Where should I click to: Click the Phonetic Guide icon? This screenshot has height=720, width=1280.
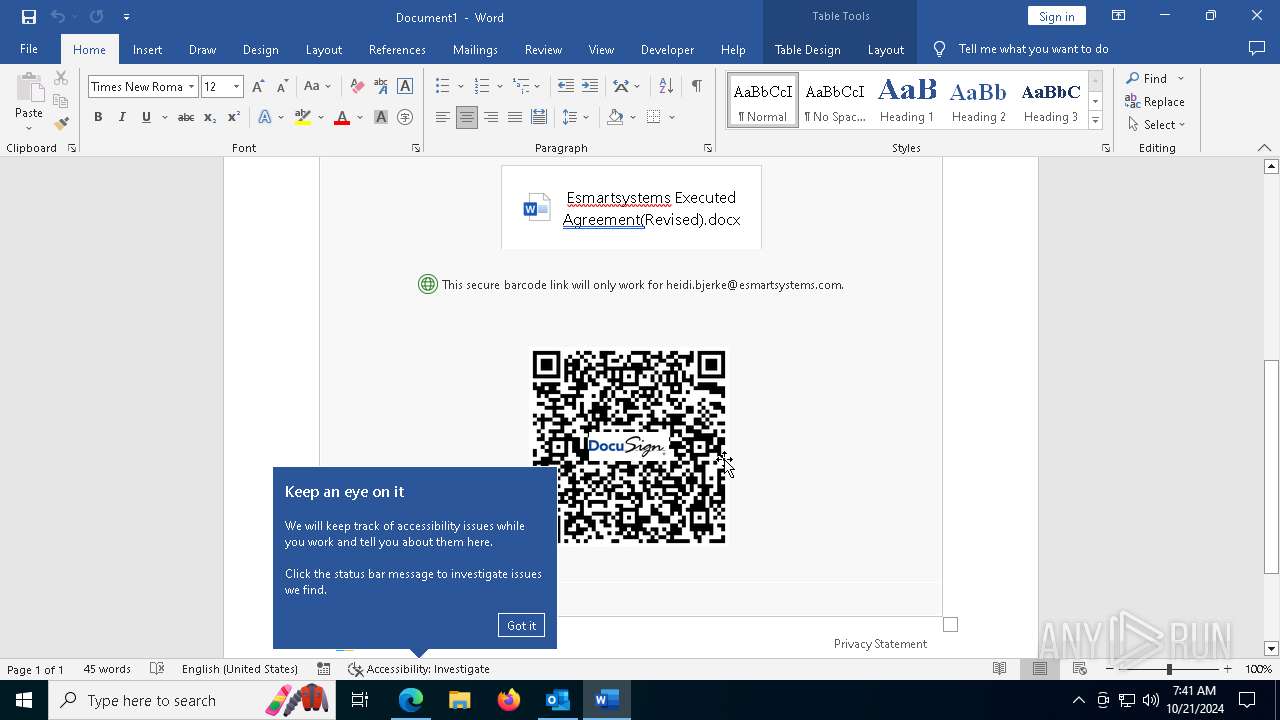point(380,87)
